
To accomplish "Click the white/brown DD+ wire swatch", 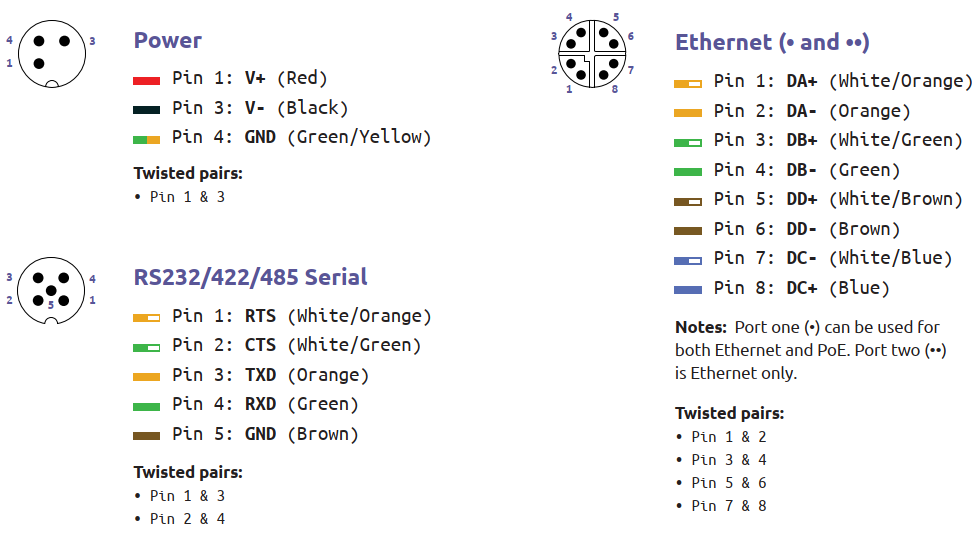I will click(x=688, y=201).
